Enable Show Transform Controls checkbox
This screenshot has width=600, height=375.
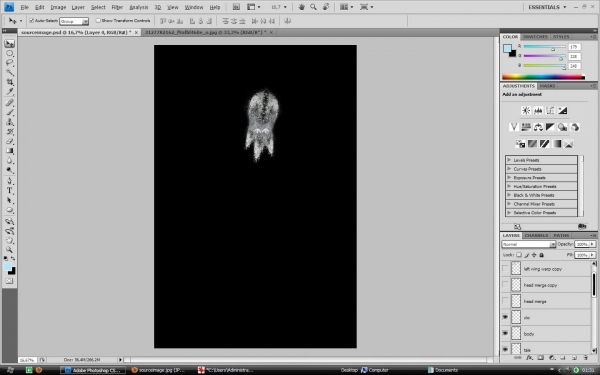coord(98,21)
